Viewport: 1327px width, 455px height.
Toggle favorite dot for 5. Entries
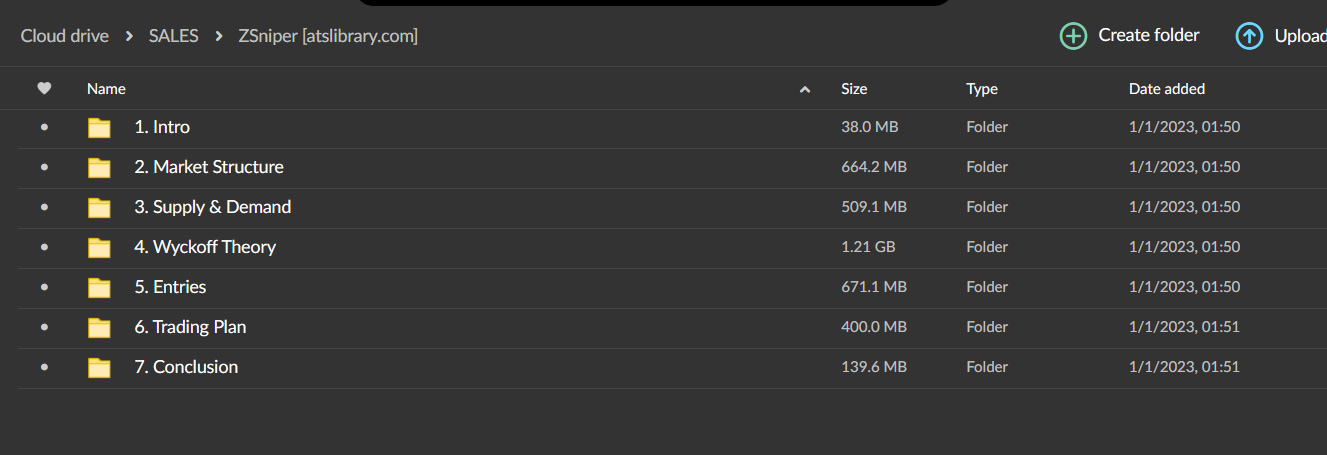[44, 287]
